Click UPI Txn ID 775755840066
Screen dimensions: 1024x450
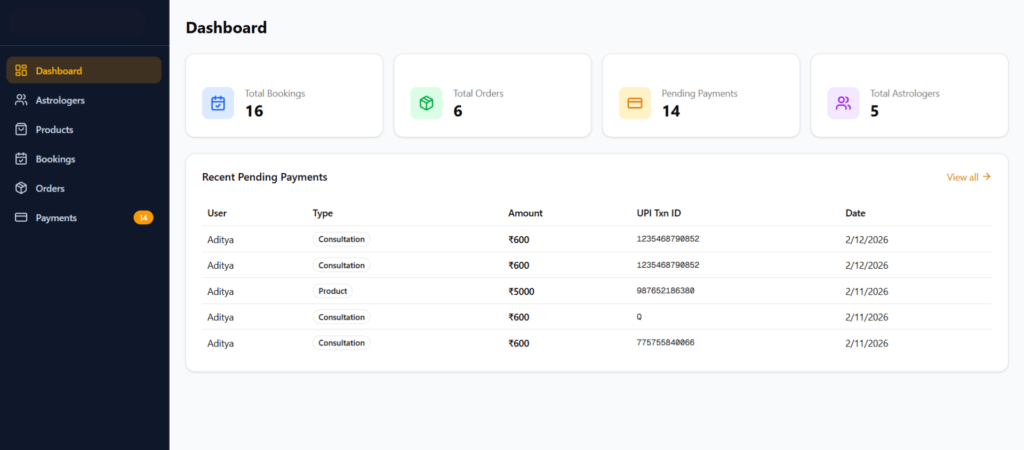[x=665, y=343]
